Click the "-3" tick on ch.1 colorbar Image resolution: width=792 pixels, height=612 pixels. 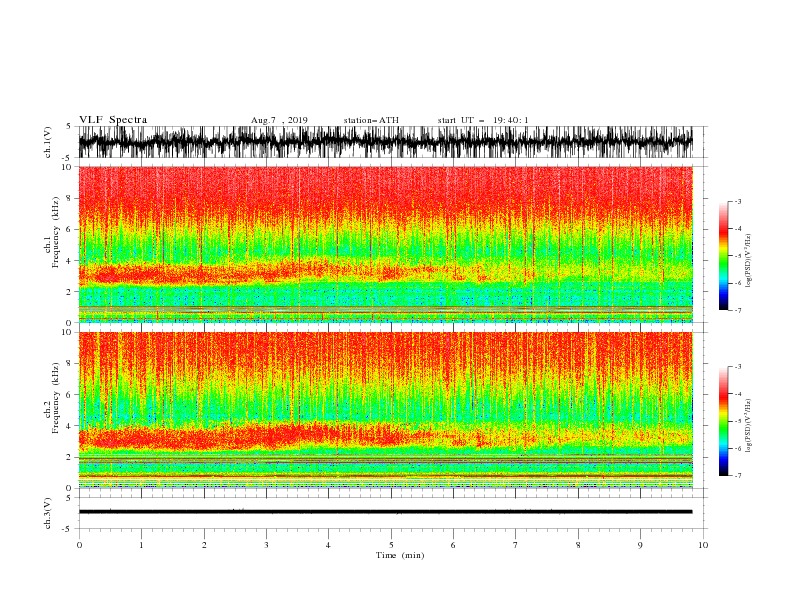pyautogui.click(x=738, y=201)
